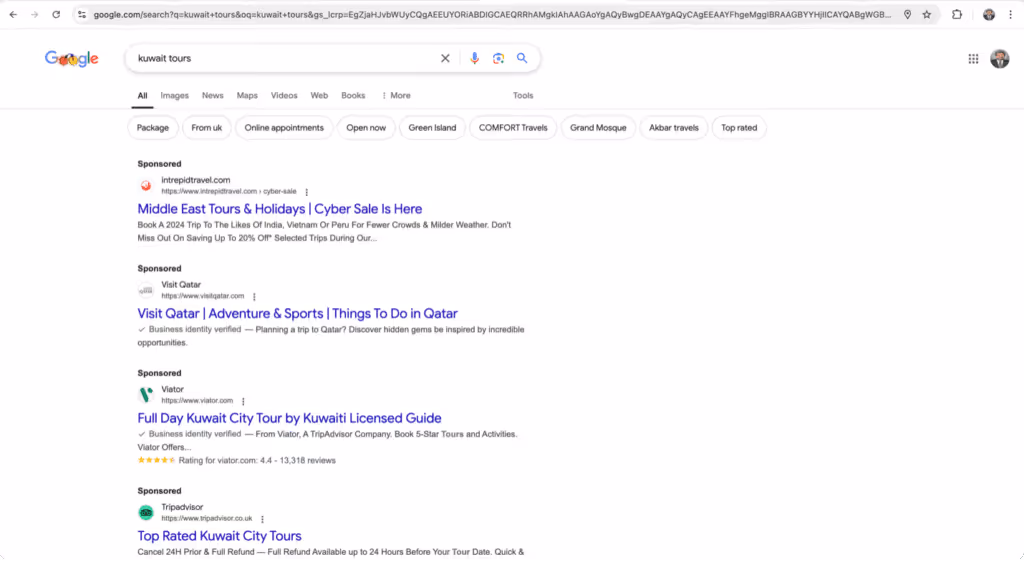Image resolution: width=1024 pixels, height=562 pixels.
Task: Open Top Rated Kuwait City Tours link
Action: pos(219,536)
